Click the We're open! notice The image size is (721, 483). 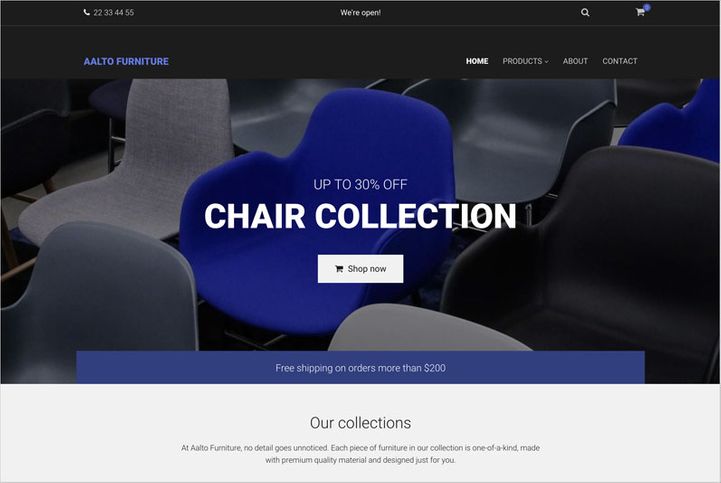pyautogui.click(x=360, y=12)
